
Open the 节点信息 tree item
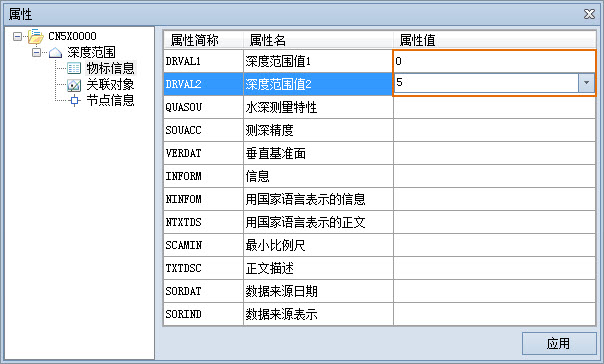point(110,101)
